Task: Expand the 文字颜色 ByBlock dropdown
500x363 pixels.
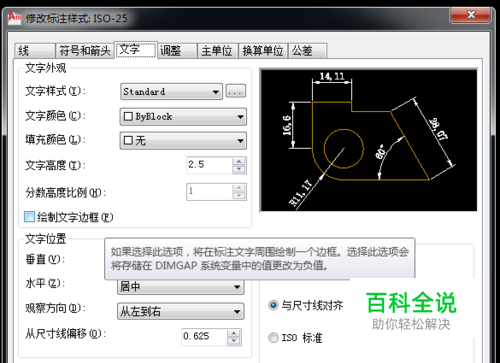Action: pos(183,117)
